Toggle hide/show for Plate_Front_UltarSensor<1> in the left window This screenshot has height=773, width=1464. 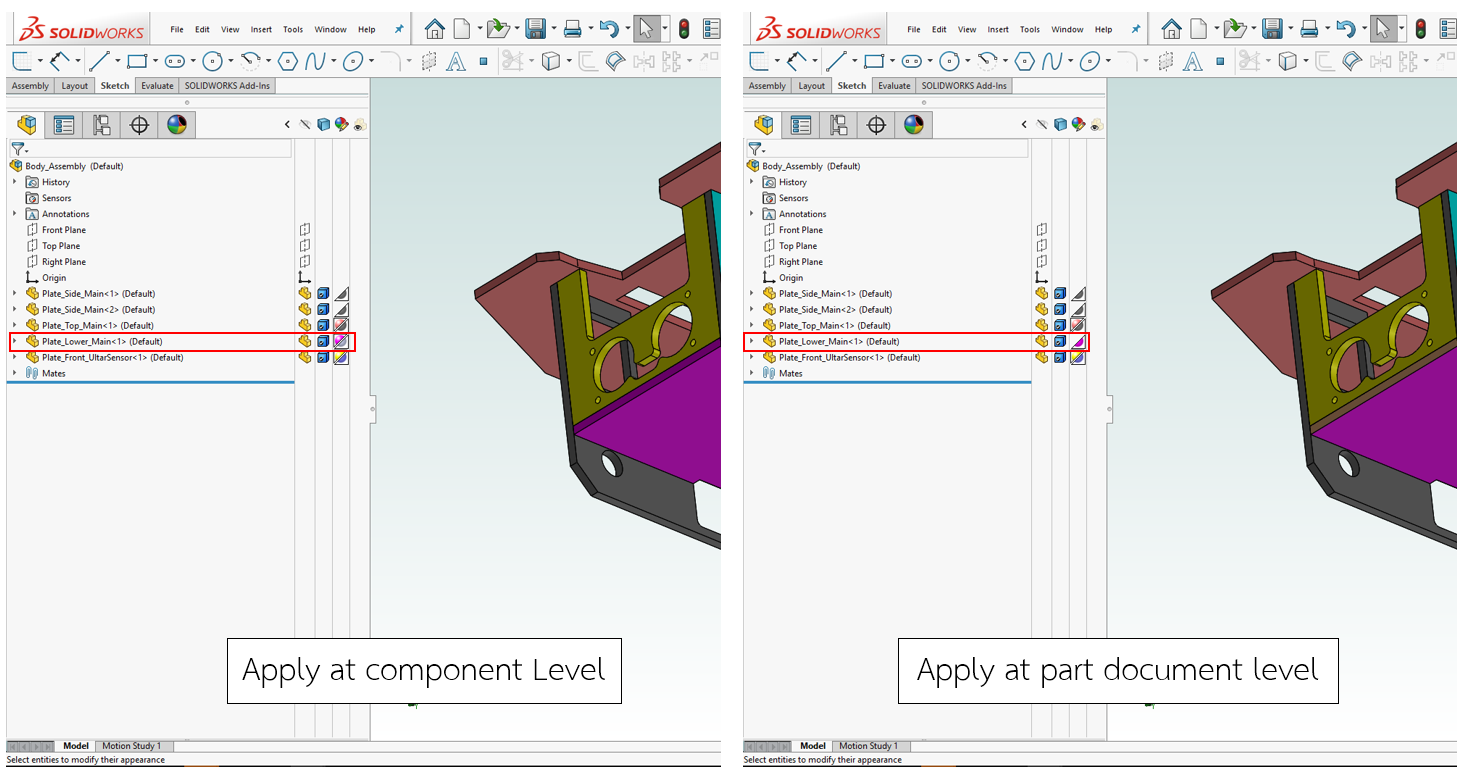(x=305, y=358)
